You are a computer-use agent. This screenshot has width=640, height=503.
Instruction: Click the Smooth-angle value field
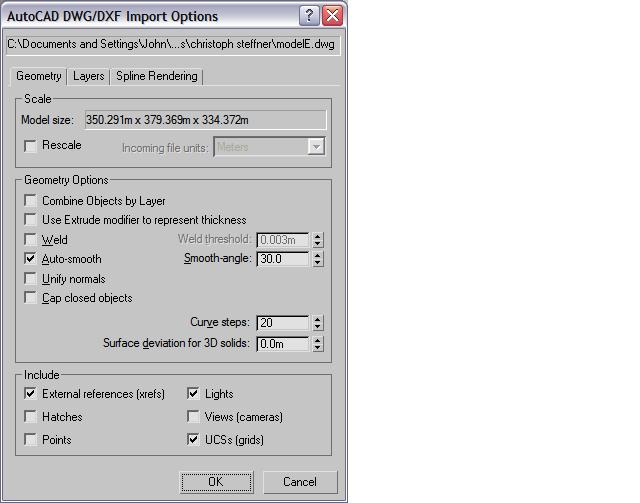(282, 259)
